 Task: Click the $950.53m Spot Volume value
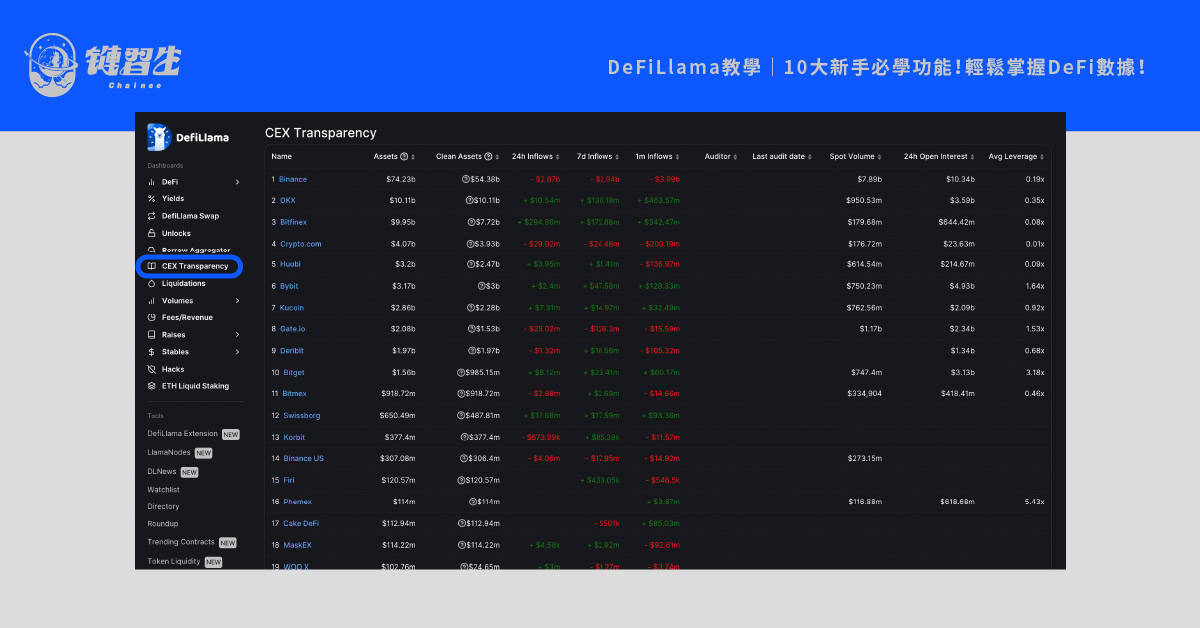(864, 200)
